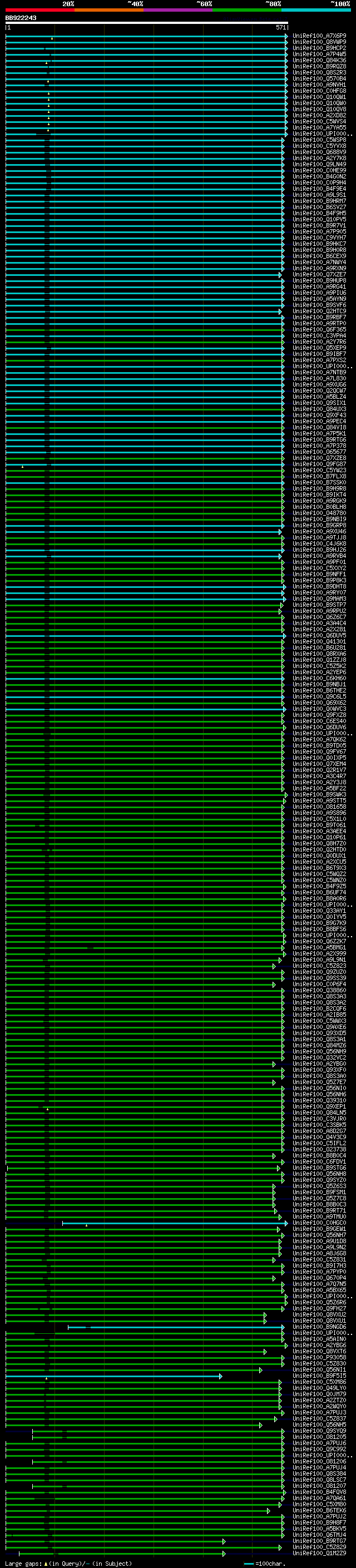
Task: Click the UniRef100_Q9MAM3 label
Action: [x=319, y=599]
